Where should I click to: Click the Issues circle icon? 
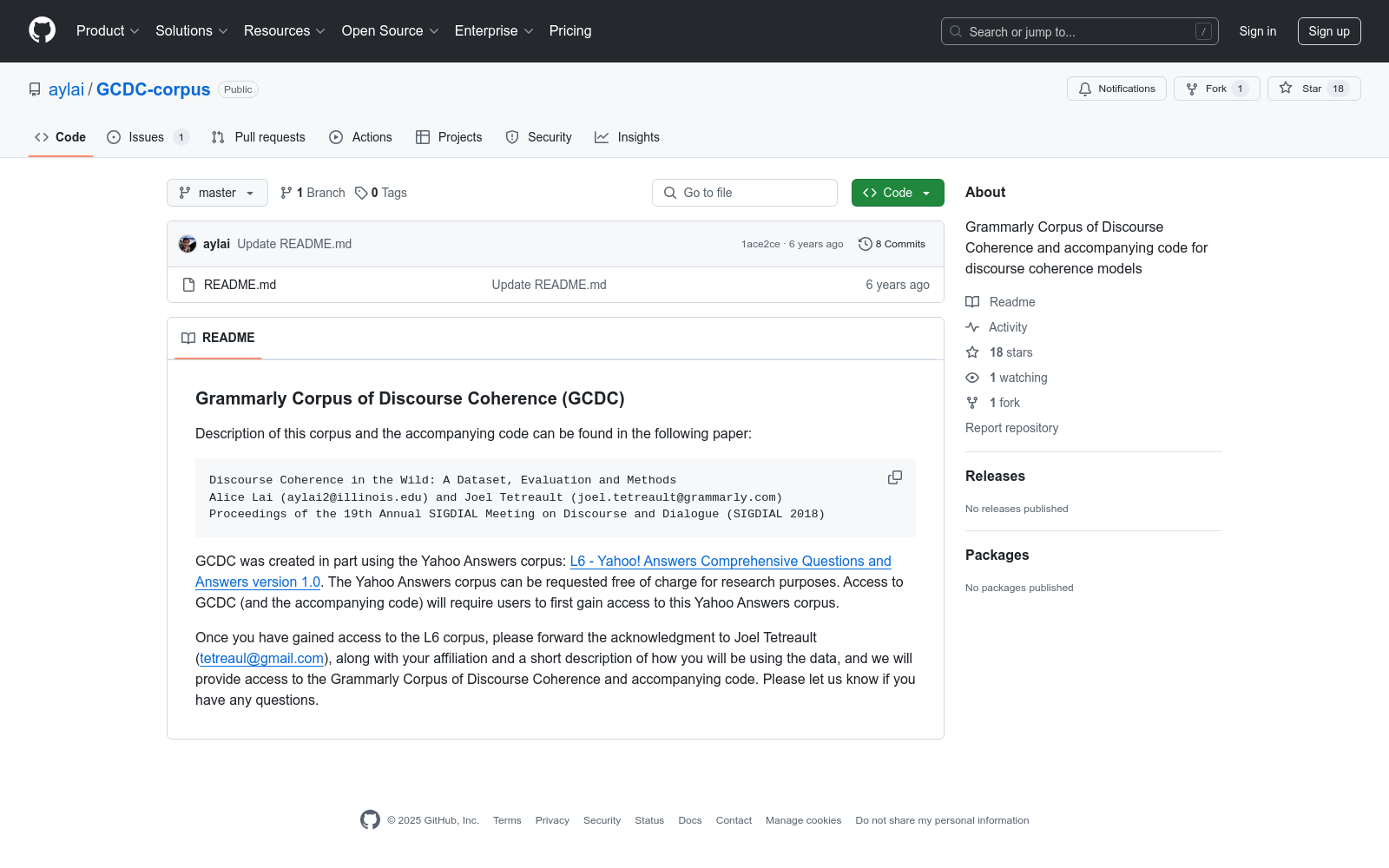(x=114, y=137)
